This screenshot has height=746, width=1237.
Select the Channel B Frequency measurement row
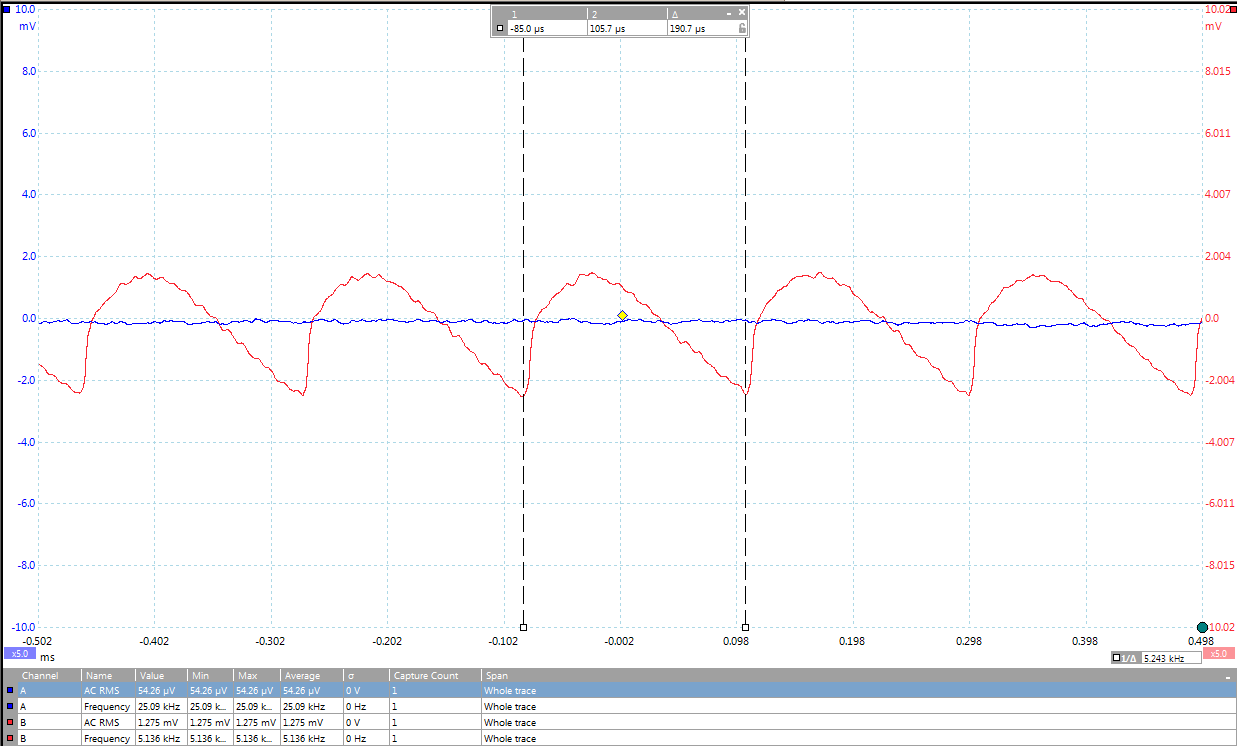(300, 738)
